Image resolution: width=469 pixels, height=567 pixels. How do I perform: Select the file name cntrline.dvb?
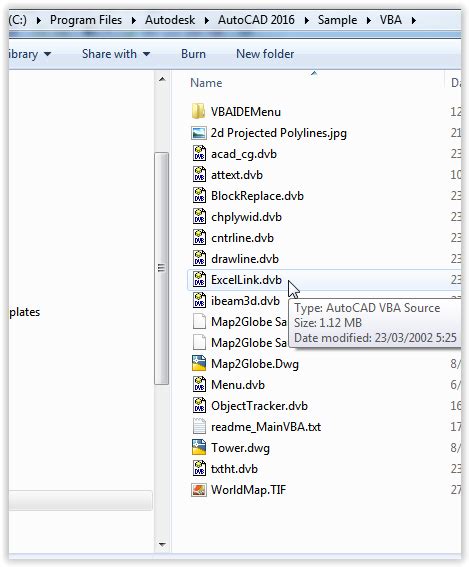[x=242, y=238]
